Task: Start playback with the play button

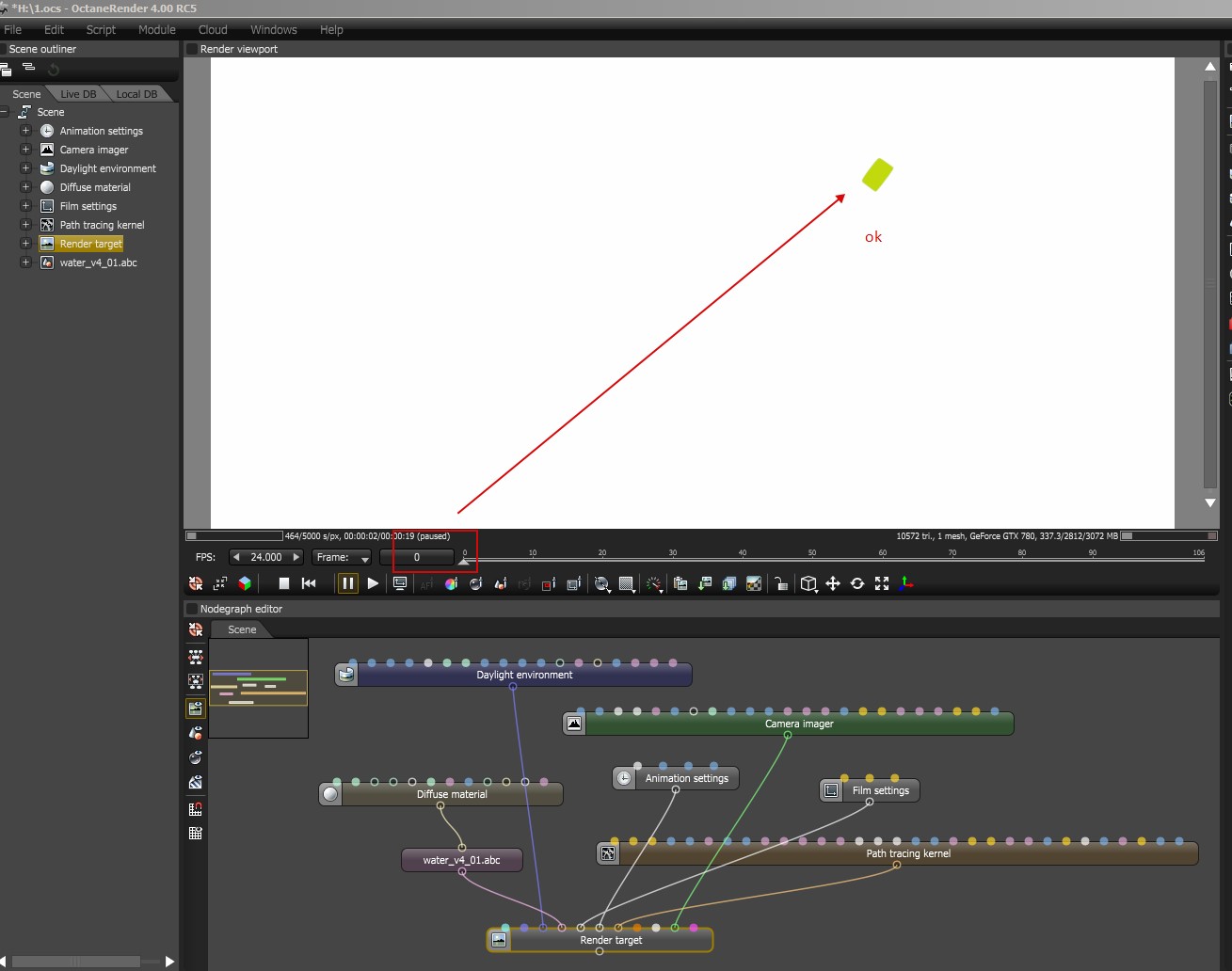Action: point(373,583)
